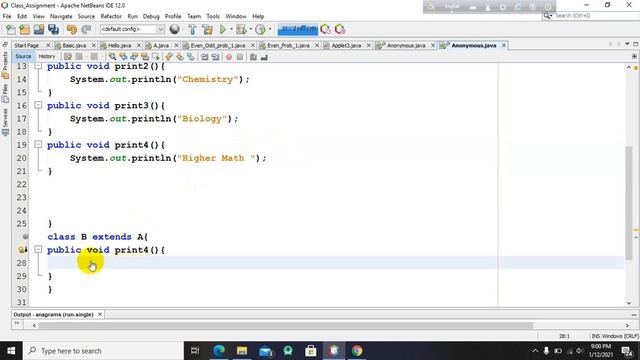Click the Build Project hammer icon

(x=192, y=29)
